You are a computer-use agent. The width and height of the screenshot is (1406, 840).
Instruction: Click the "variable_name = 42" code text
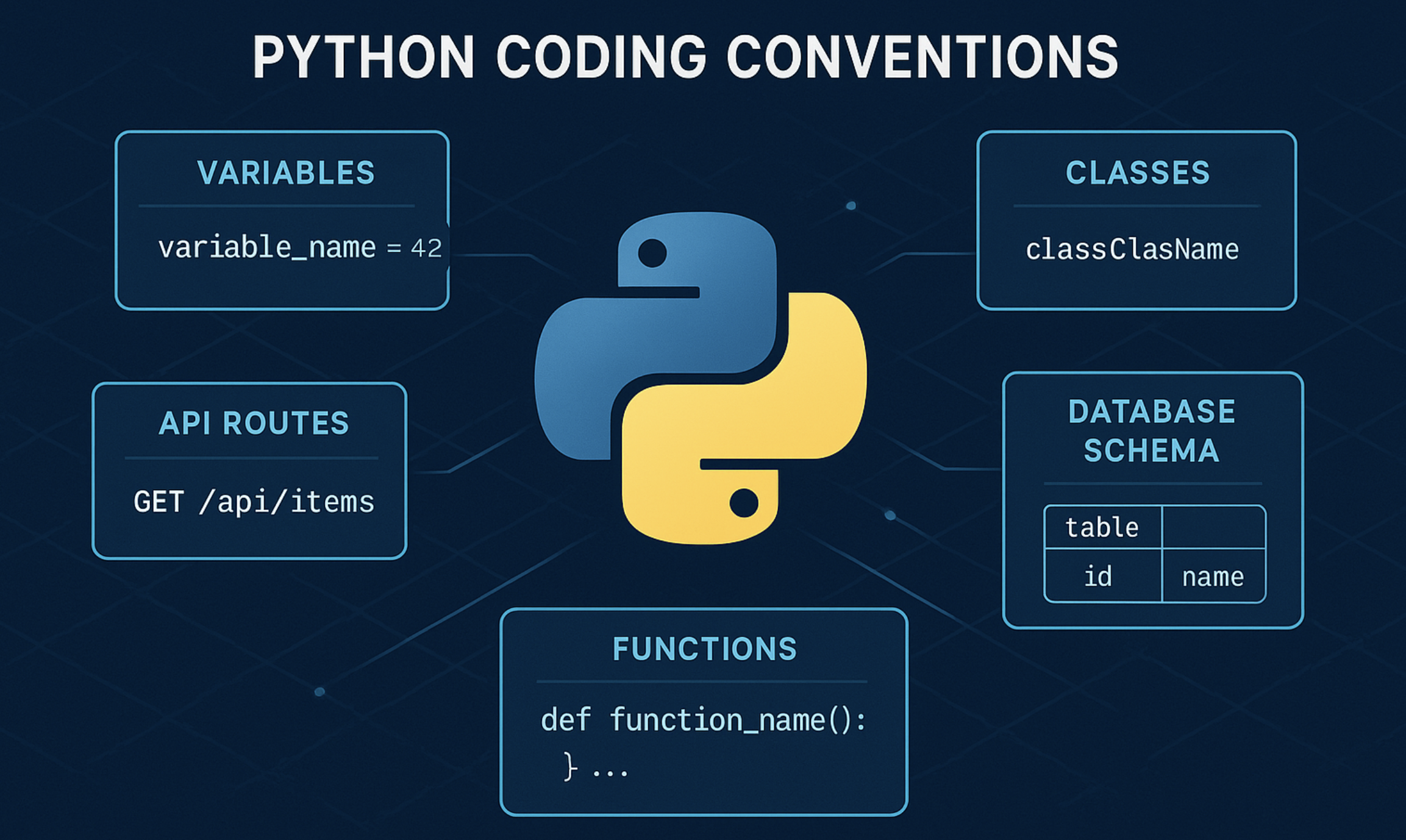tap(300, 248)
